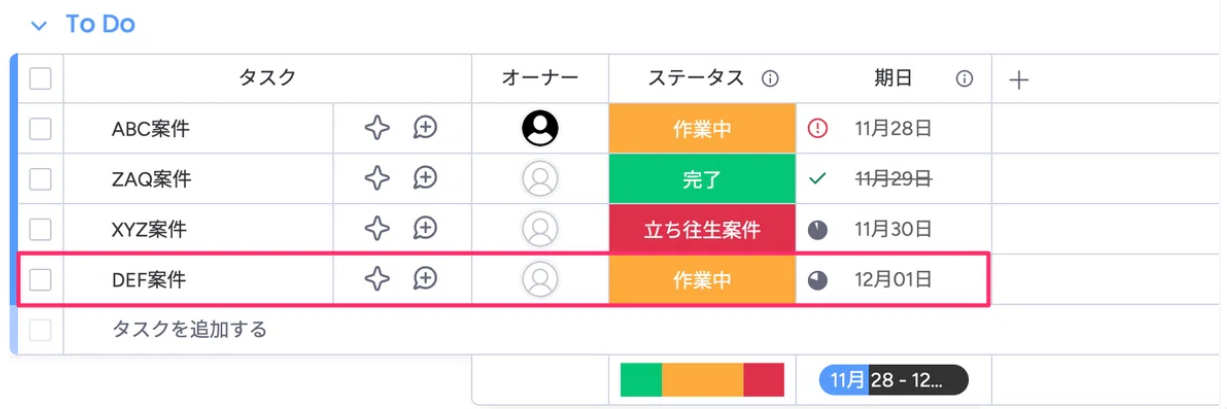This screenshot has height=409, width=1227.
Task: Tick the checkbox for ABC案件
Action: pyautogui.click(x=40, y=128)
